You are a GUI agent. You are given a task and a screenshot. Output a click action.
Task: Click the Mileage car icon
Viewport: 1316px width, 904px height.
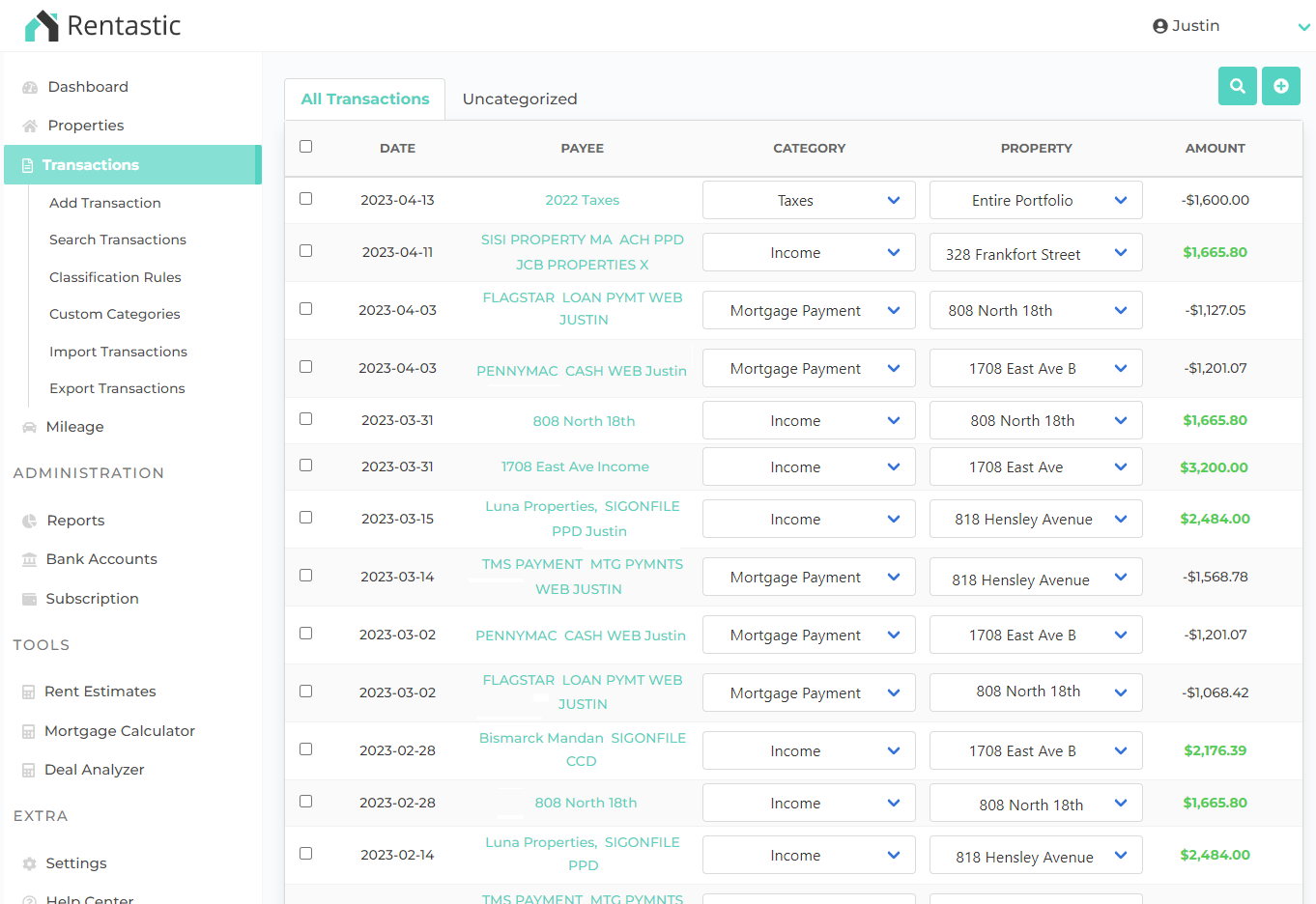[27, 426]
